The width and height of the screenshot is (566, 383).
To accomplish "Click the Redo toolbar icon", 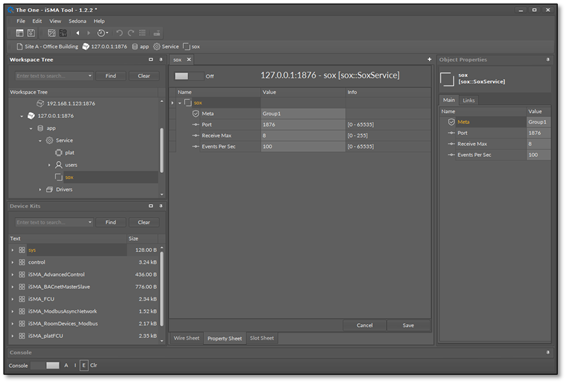I will click(x=131, y=33).
